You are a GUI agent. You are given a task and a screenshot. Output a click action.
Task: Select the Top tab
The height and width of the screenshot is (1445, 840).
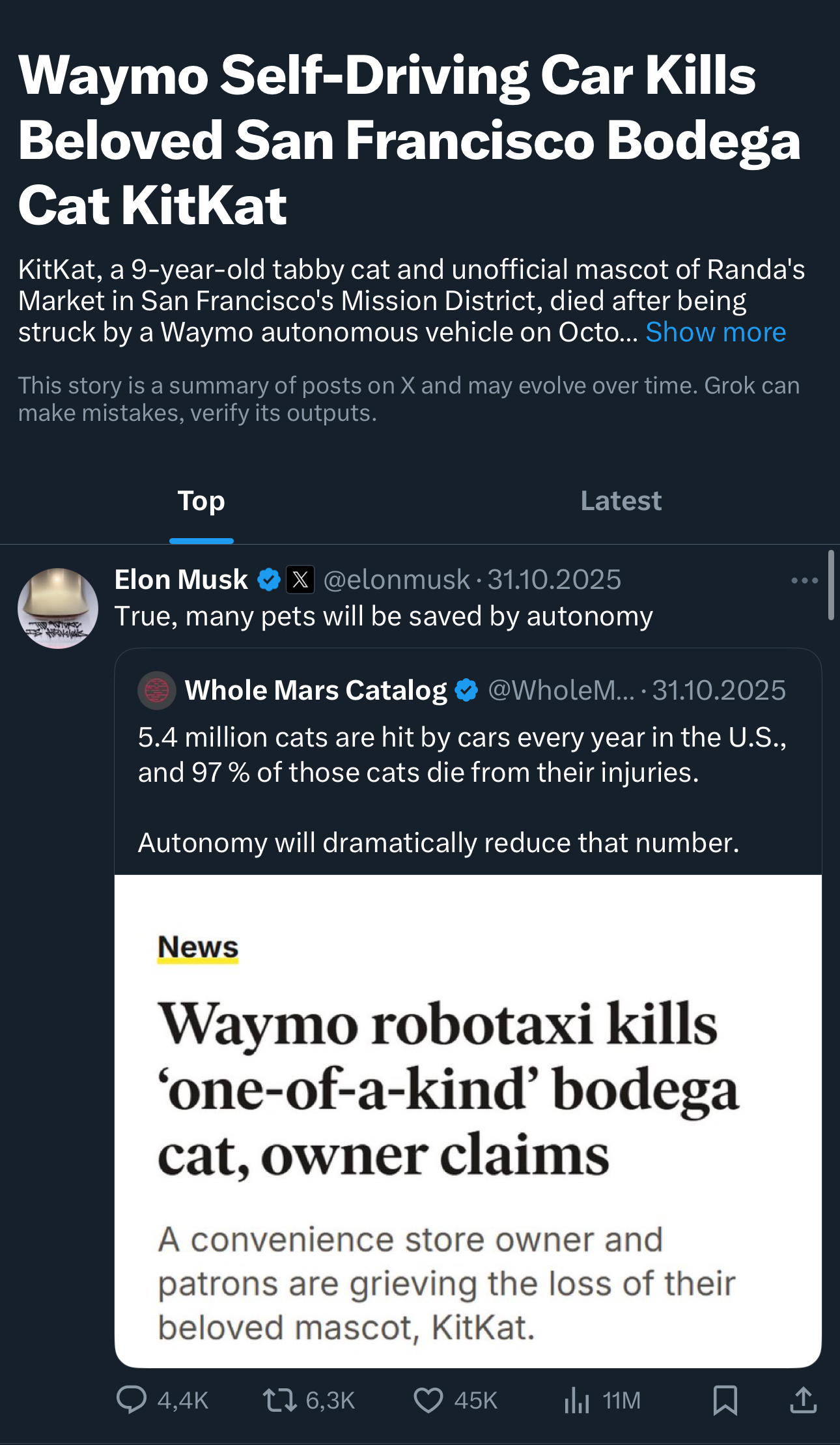(201, 501)
